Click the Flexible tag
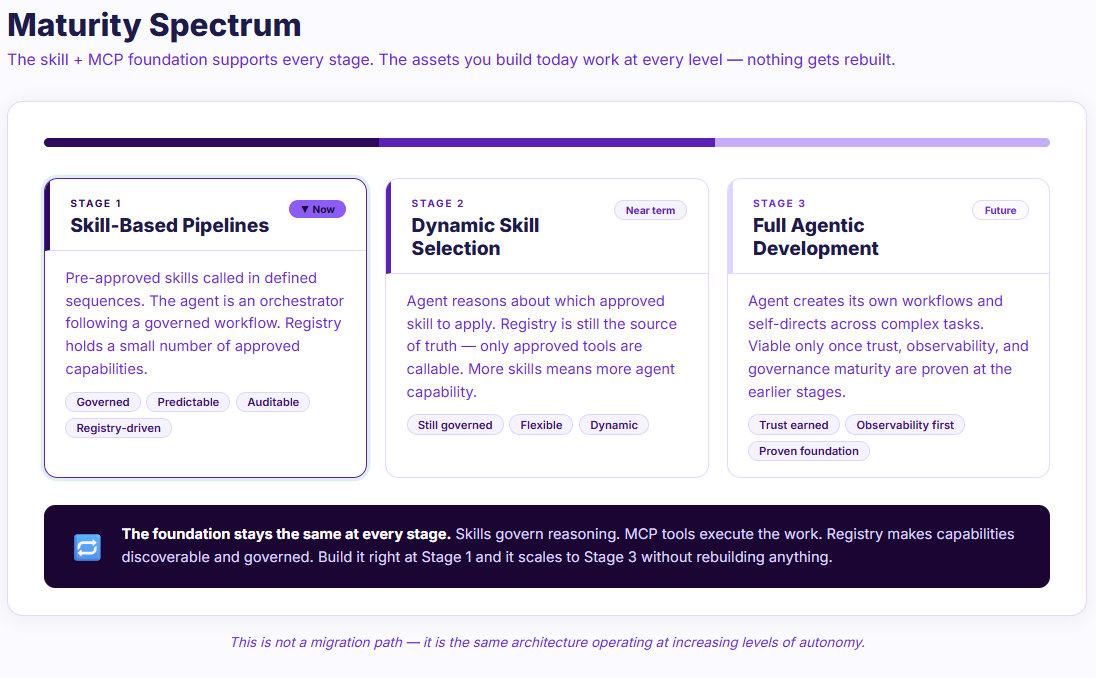Viewport: 1096px width, 678px height. (x=541, y=425)
